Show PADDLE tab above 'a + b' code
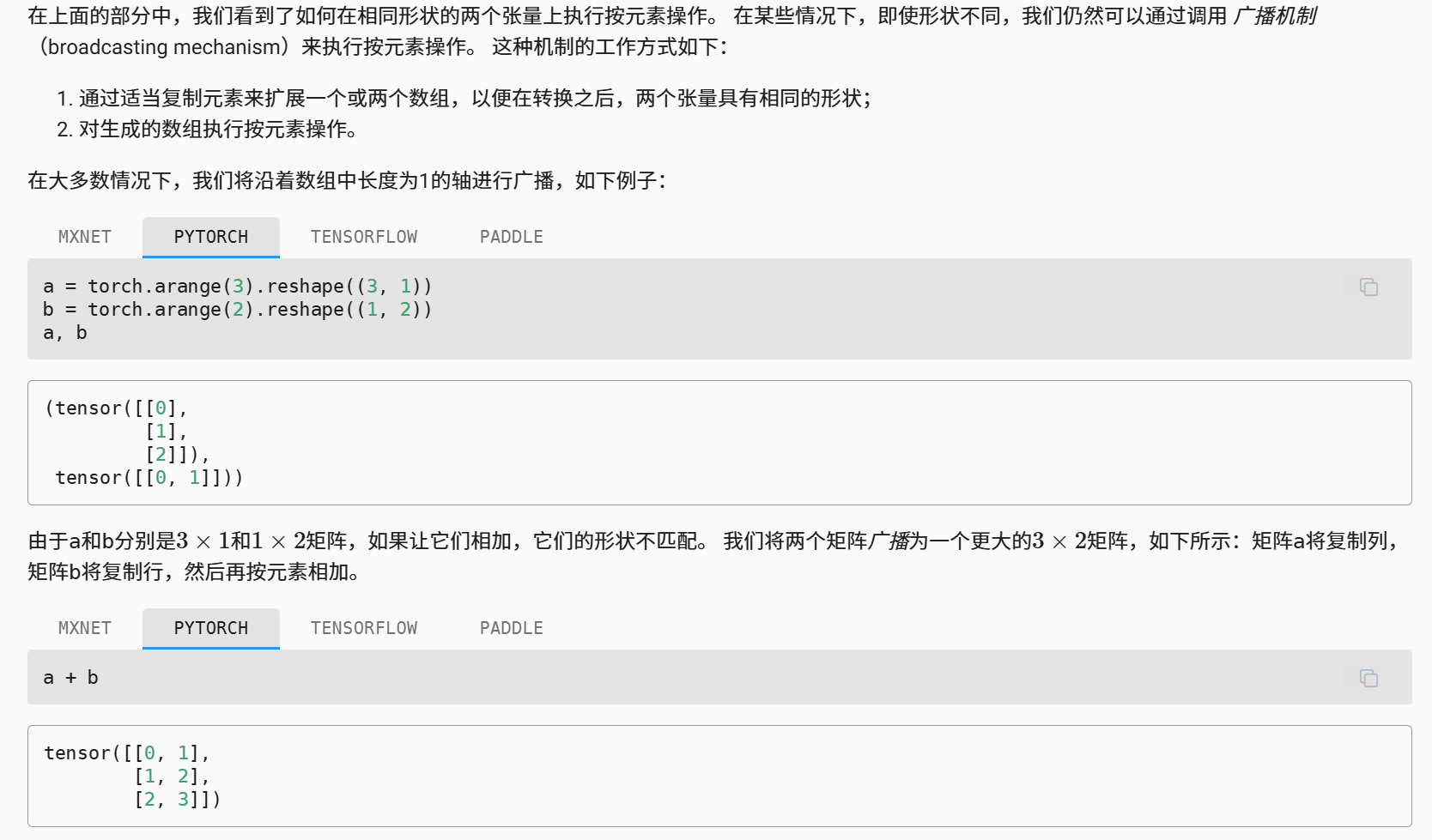The height and width of the screenshot is (840, 1432). [x=511, y=628]
